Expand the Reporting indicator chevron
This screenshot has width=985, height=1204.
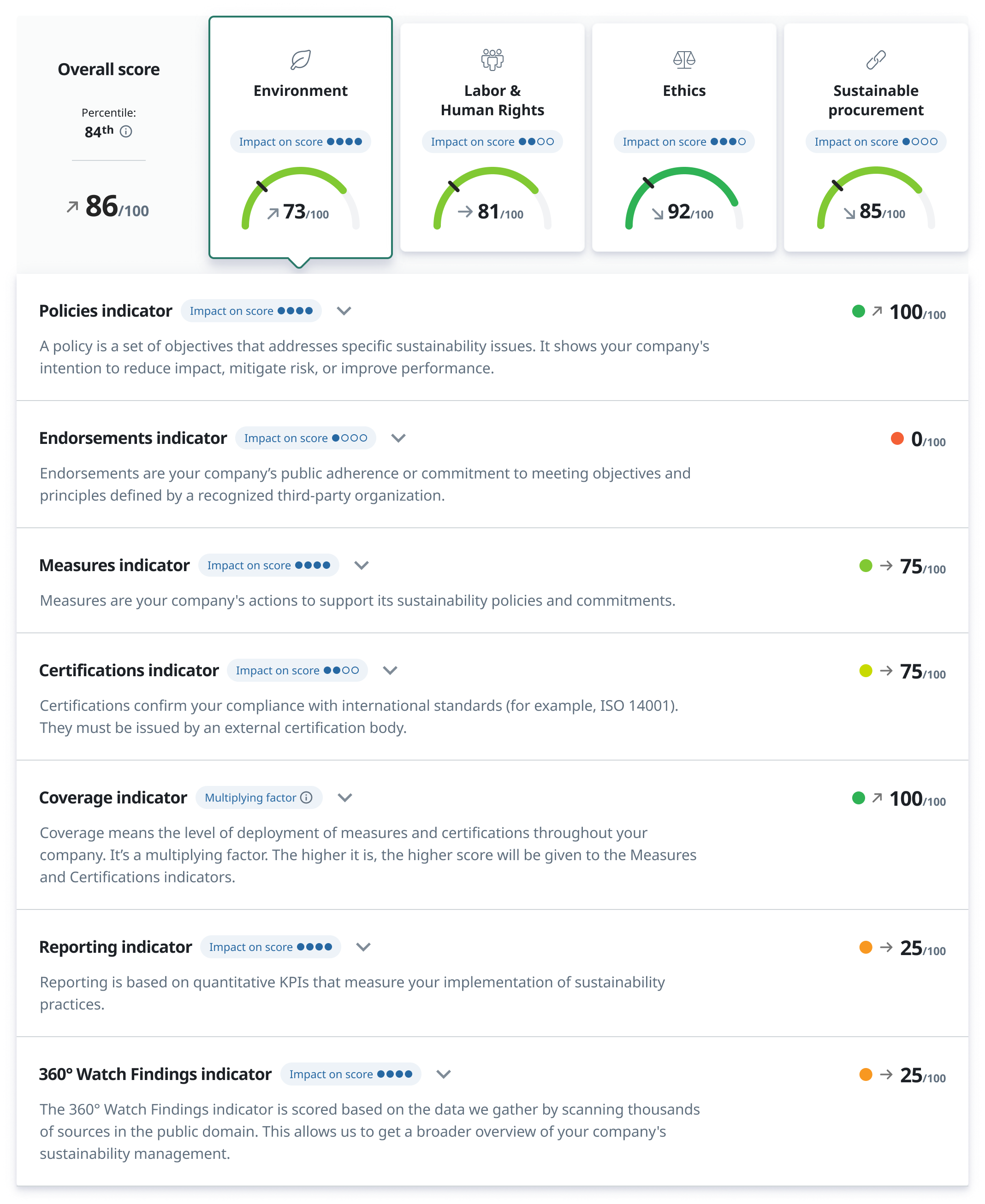point(363,947)
